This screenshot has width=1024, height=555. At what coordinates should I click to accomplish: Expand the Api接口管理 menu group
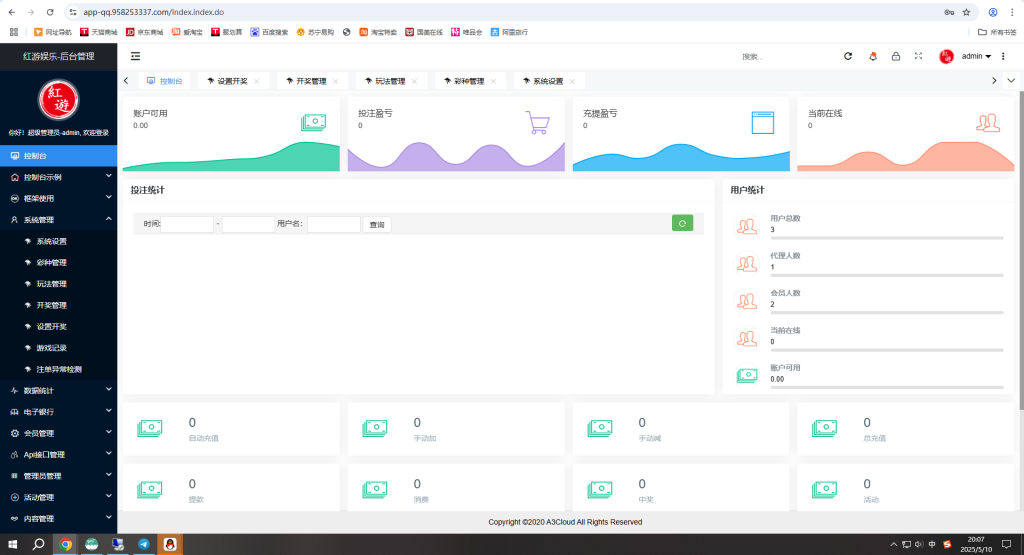[58, 454]
